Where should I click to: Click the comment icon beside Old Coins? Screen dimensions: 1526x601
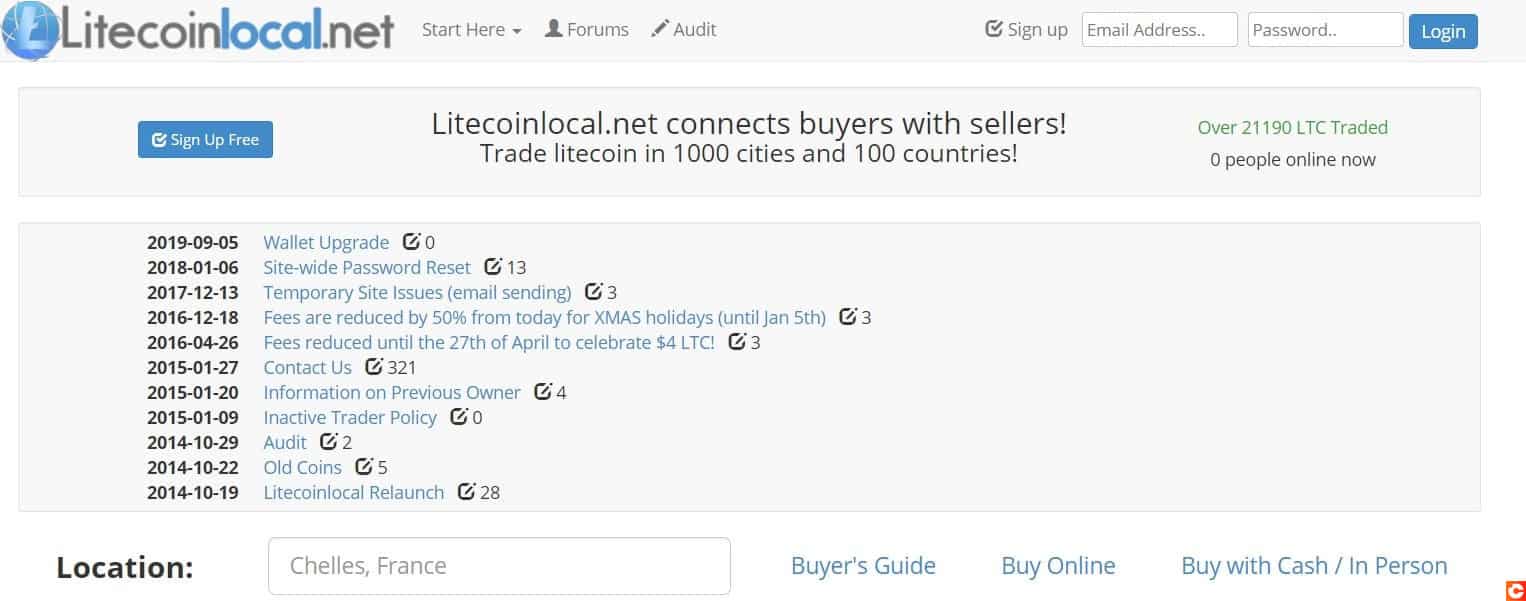coord(364,466)
